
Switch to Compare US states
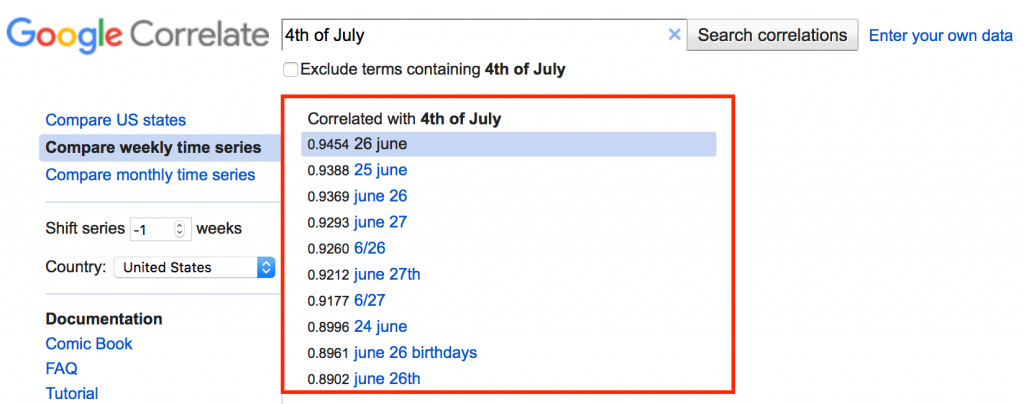click(116, 120)
